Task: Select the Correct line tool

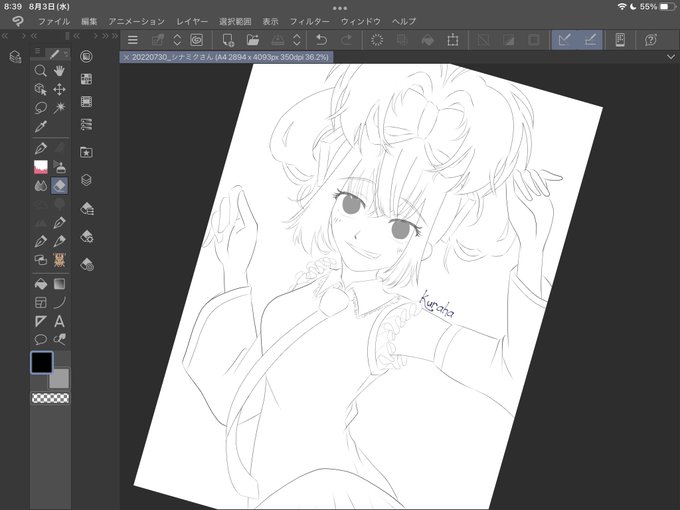Action: 59,339
